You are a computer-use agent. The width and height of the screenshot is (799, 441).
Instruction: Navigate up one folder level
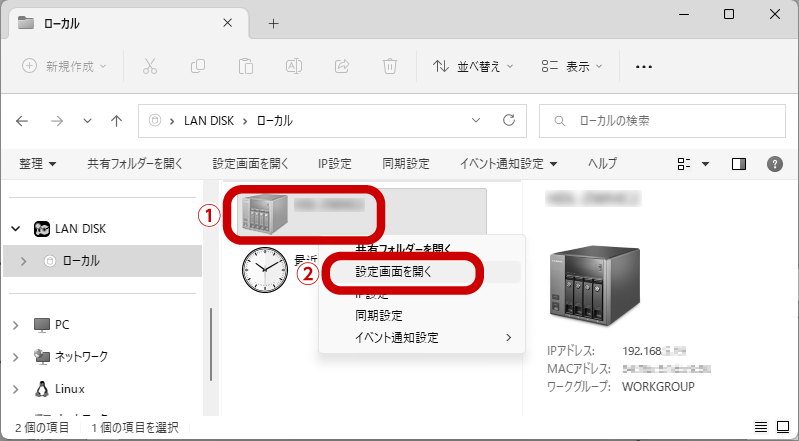point(116,120)
